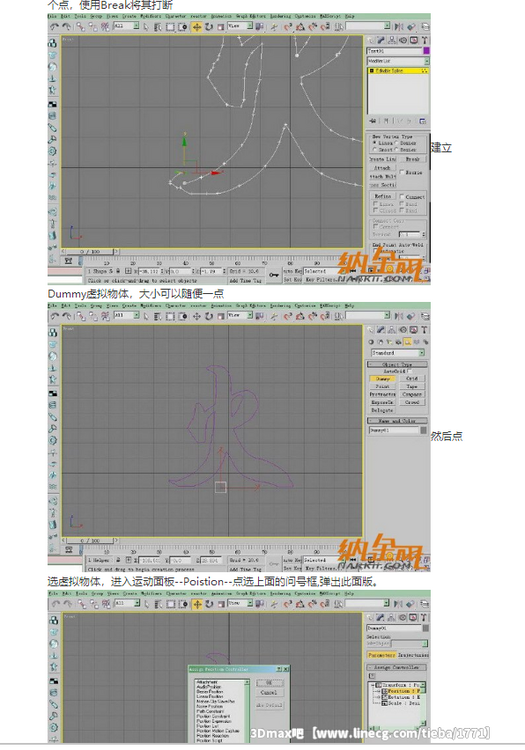This screenshot has height=750, width=525.
Task: Click Assign Controller icon above Transform tree
Action: pyautogui.click(x=372, y=675)
